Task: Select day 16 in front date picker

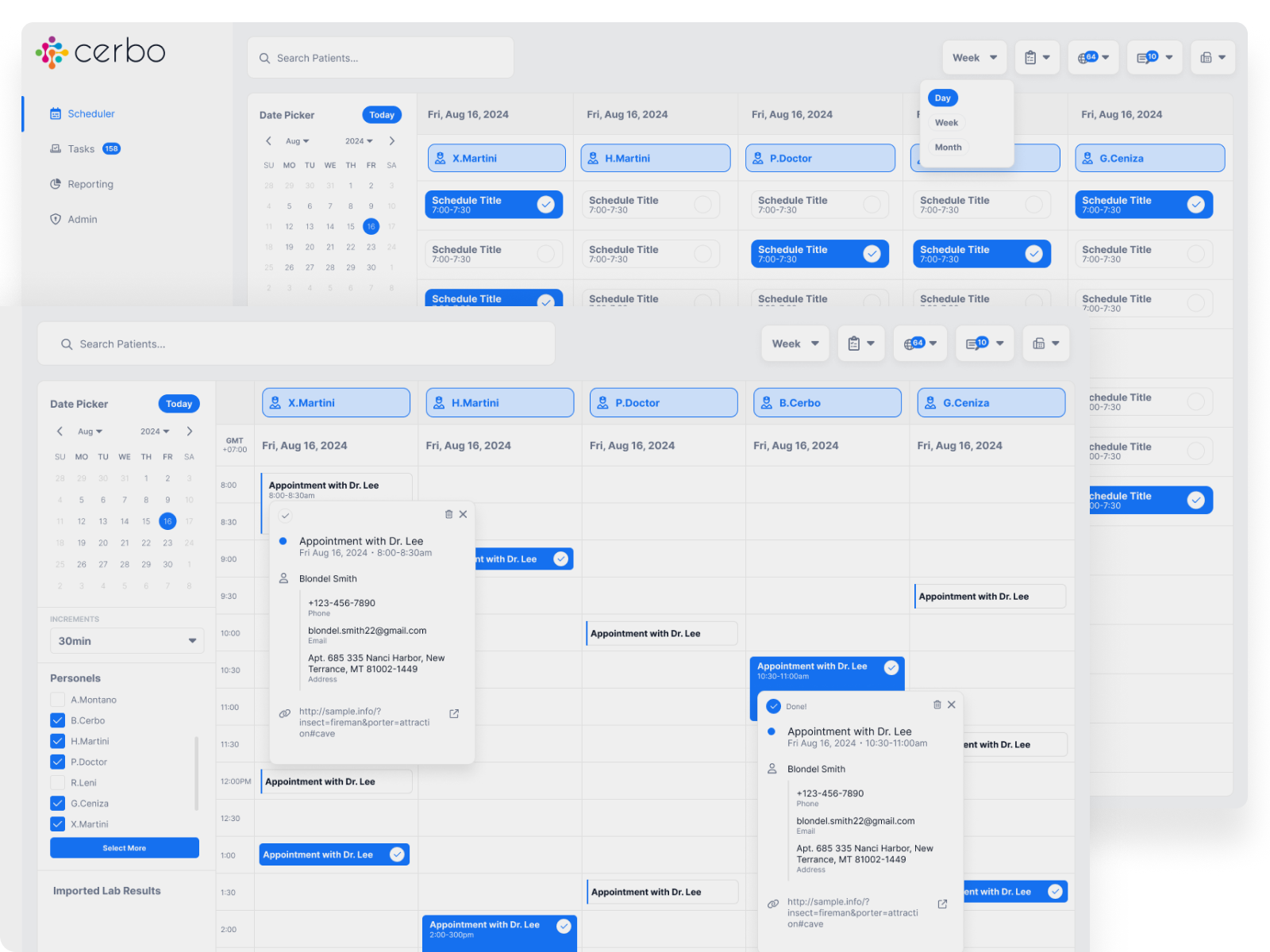Action: pyautogui.click(x=167, y=521)
